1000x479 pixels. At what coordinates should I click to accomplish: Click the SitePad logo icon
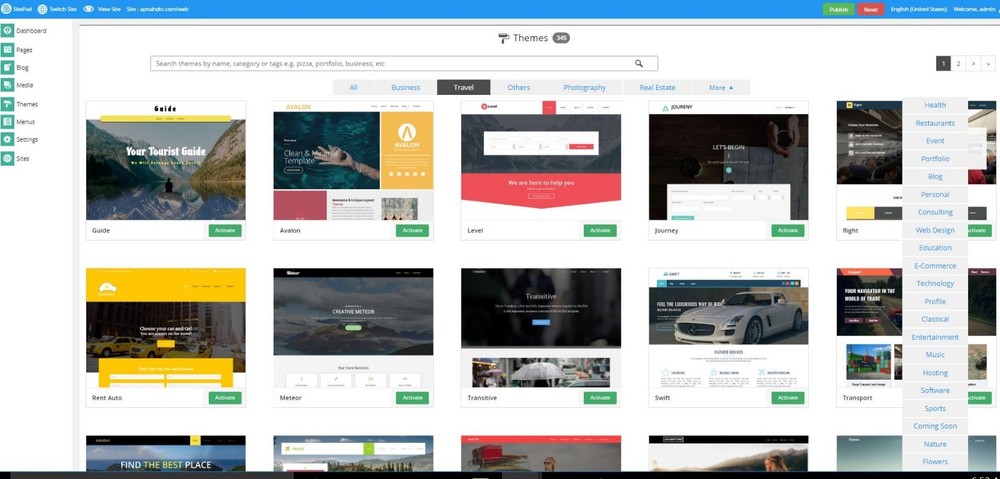[6, 9]
